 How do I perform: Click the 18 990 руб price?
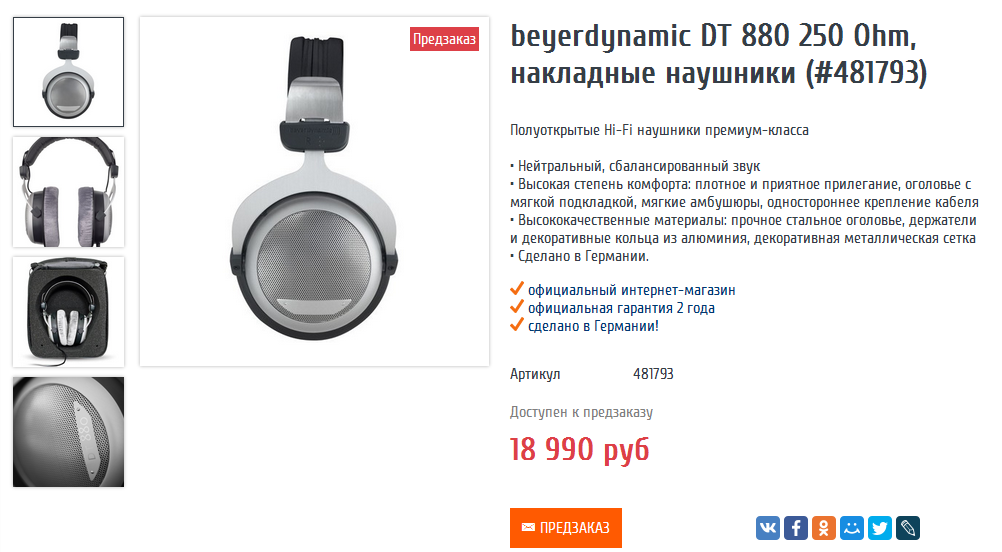580,449
